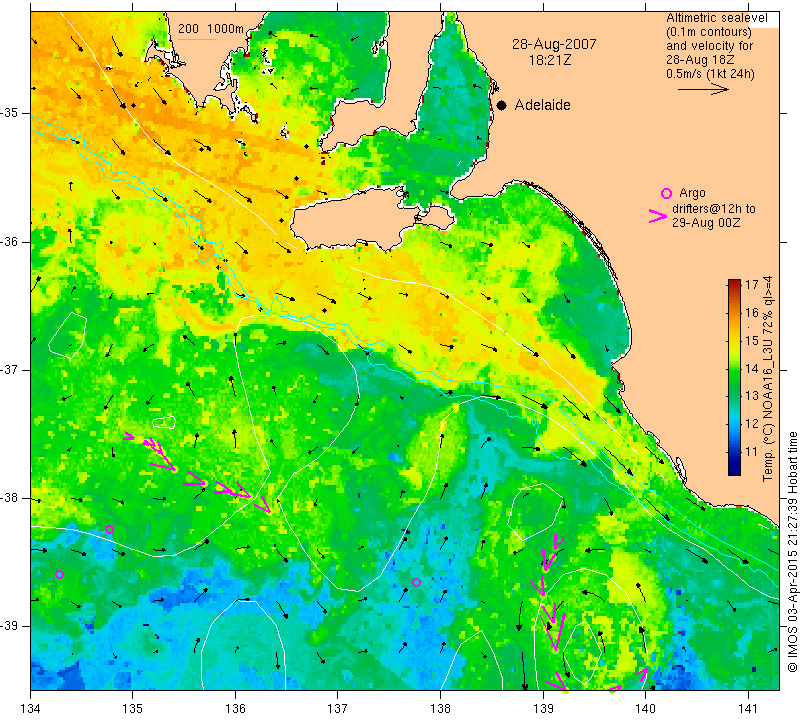Click the longitude label 141

pyautogui.click(x=748, y=709)
